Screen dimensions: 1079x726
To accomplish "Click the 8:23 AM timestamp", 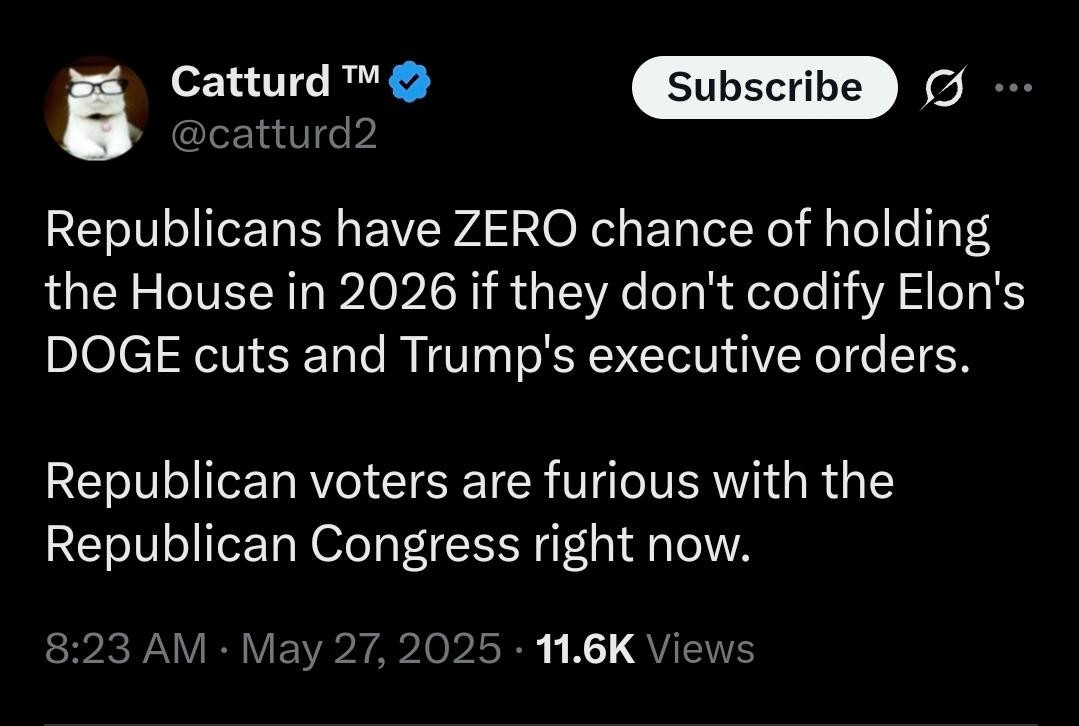I will click(126, 649).
